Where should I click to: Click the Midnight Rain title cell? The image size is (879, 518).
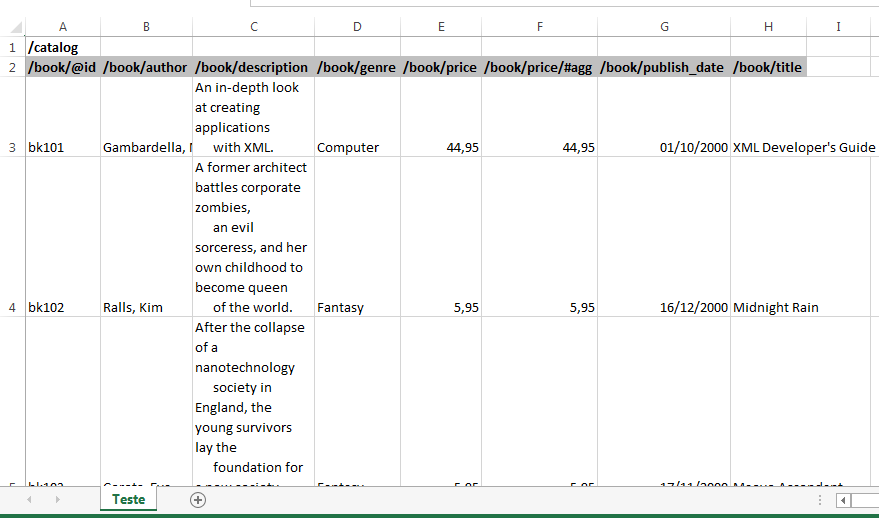tap(776, 307)
